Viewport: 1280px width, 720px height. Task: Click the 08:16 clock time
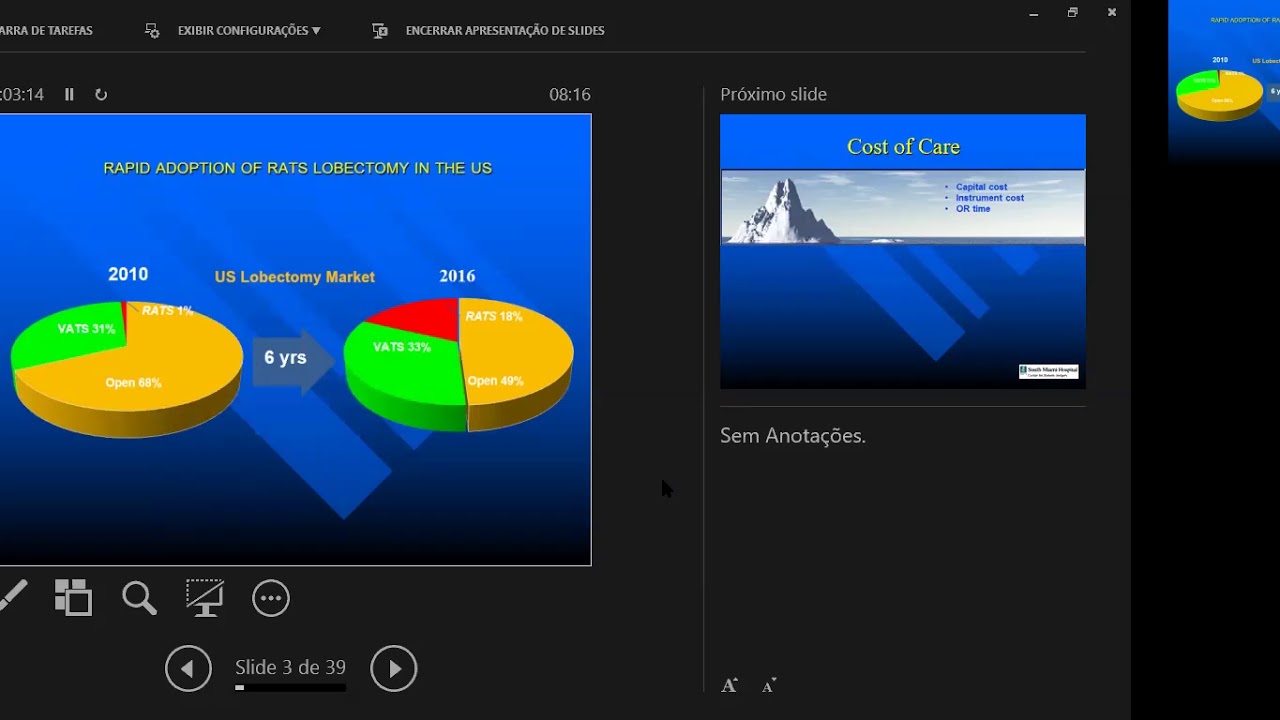[x=570, y=94]
